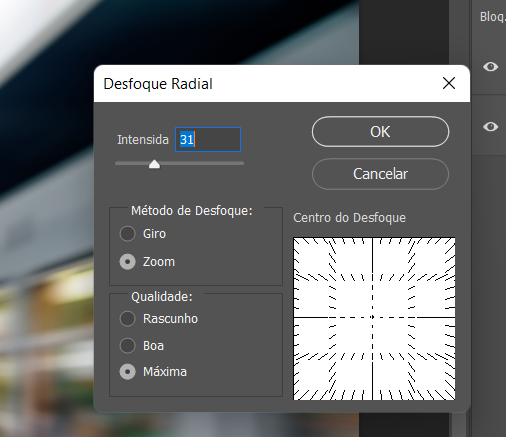The height and width of the screenshot is (437, 506).
Task: Toggle the top layer visibility eye icon
Action: point(490,67)
